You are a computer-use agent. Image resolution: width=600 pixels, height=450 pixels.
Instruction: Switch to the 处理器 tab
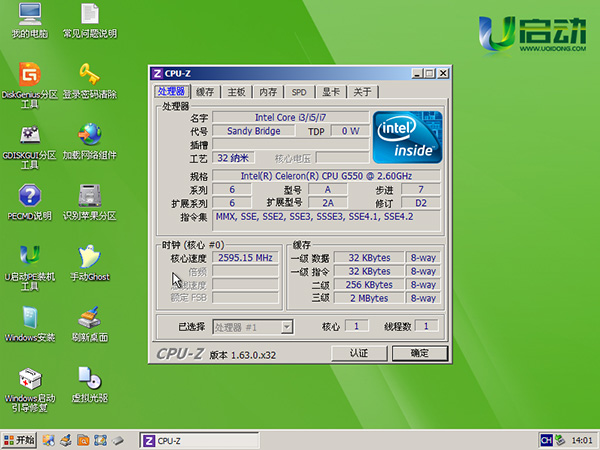172,91
